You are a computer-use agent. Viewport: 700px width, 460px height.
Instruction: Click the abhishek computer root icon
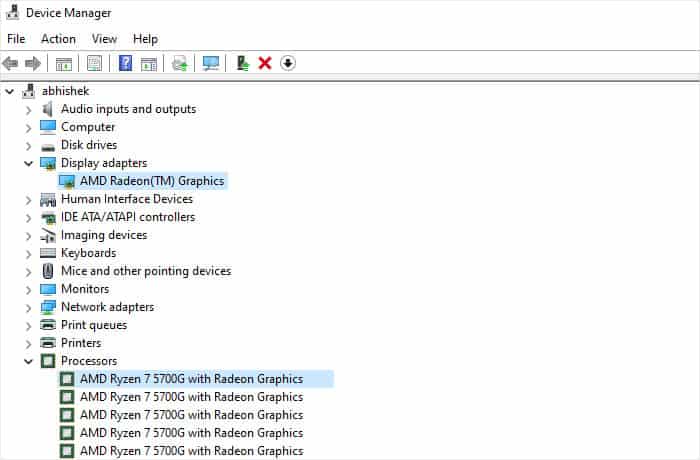28,91
